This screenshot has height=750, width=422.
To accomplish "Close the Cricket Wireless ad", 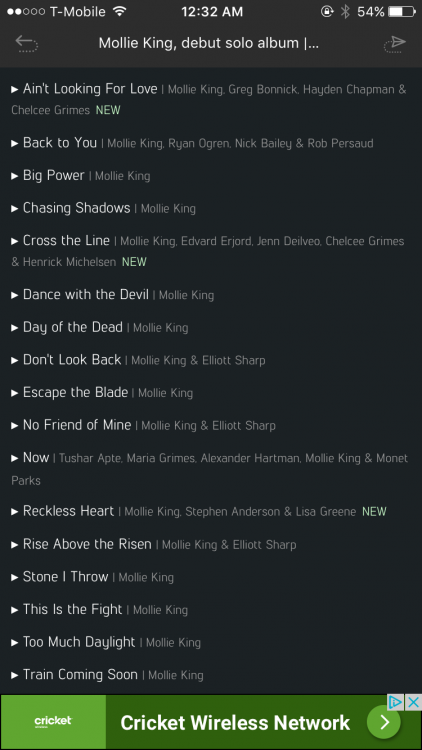I will [x=413, y=702].
